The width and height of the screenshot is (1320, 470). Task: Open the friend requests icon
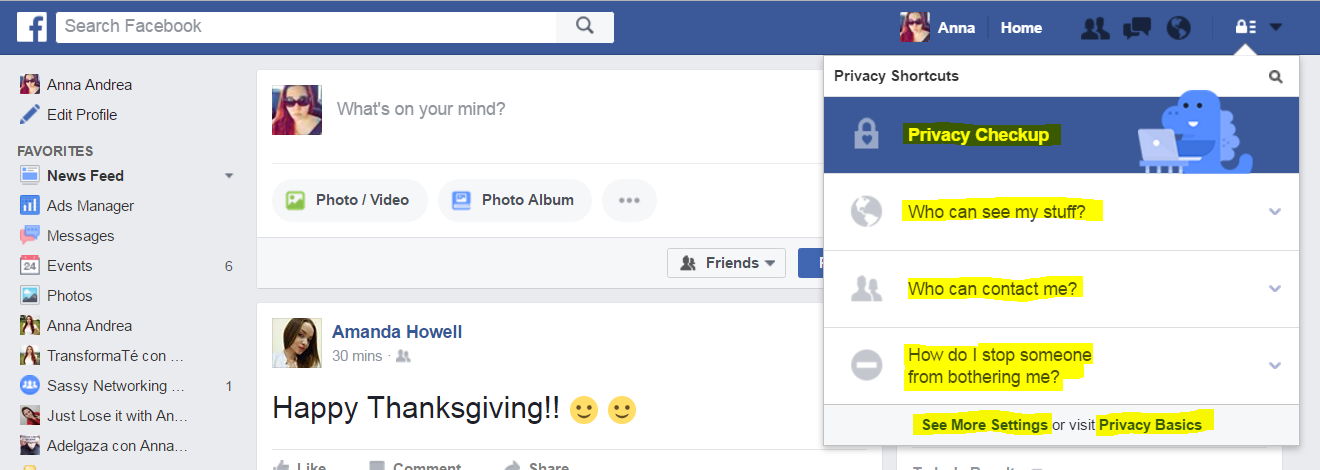pyautogui.click(x=1095, y=28)
